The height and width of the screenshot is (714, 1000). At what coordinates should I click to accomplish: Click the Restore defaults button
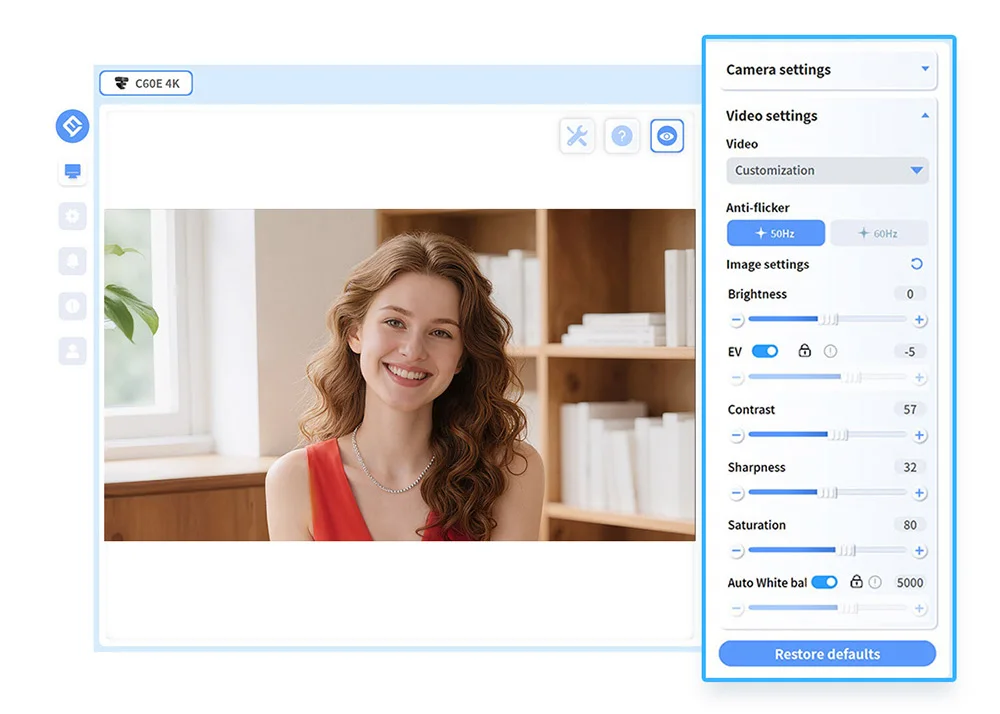click(x=827, y=654)
